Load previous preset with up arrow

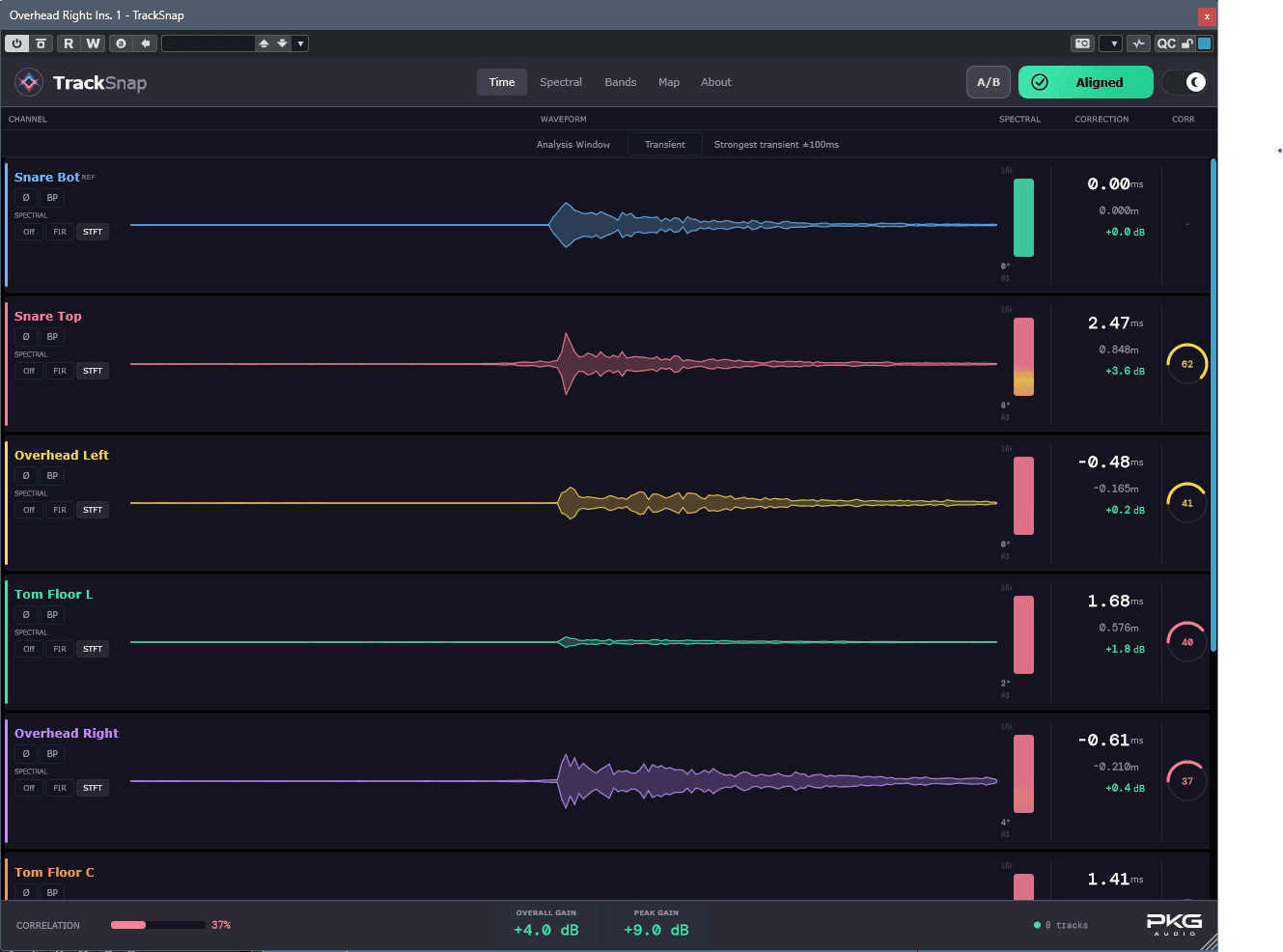[264, 43]
